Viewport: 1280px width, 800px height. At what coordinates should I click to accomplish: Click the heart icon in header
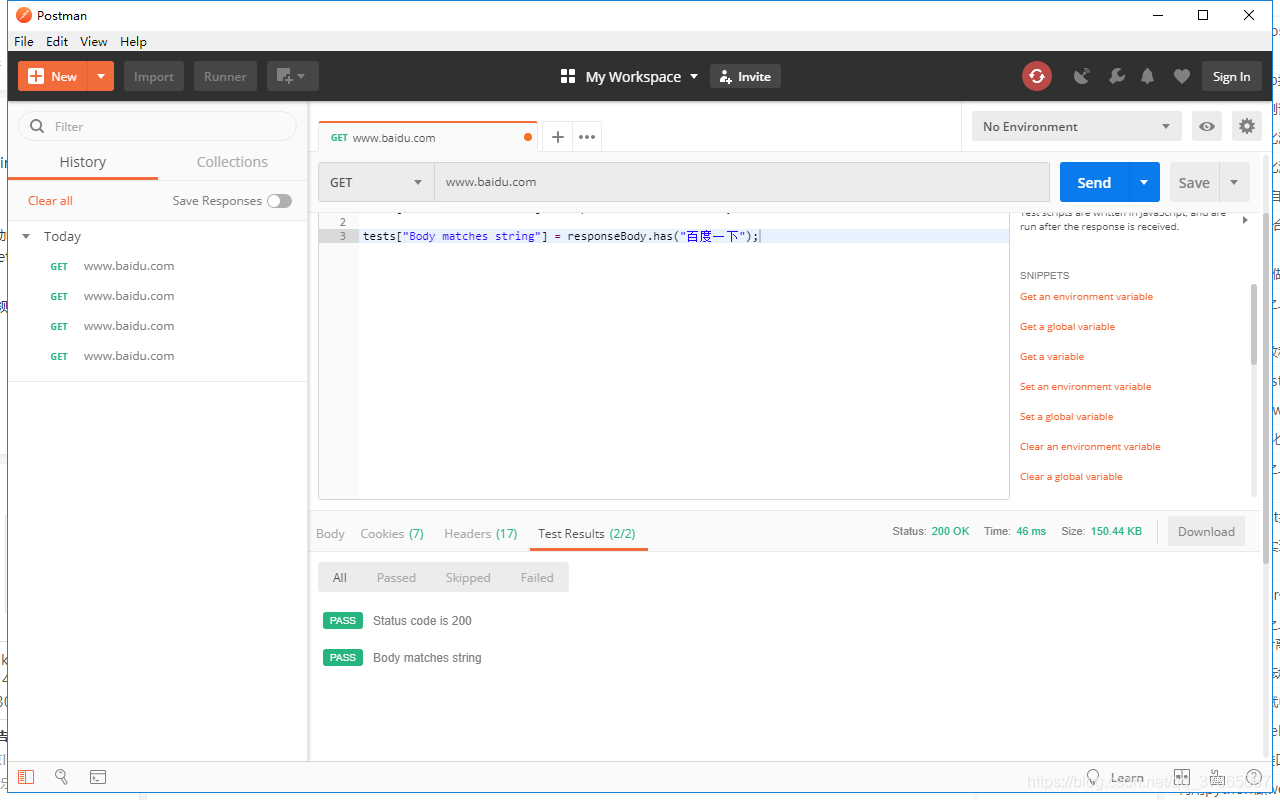(x=1182, y=76)
